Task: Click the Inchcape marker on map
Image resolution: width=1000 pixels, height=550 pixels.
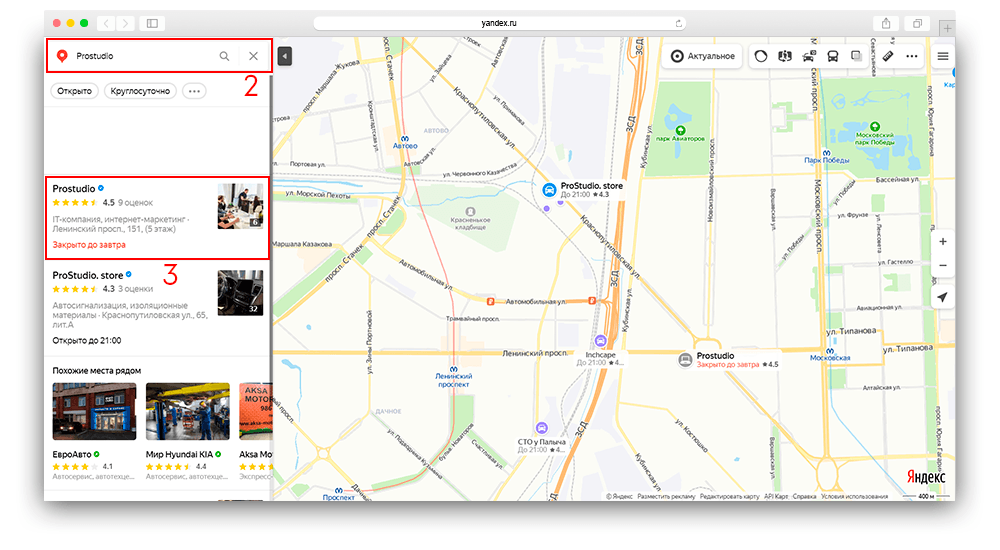Action: 600,341
